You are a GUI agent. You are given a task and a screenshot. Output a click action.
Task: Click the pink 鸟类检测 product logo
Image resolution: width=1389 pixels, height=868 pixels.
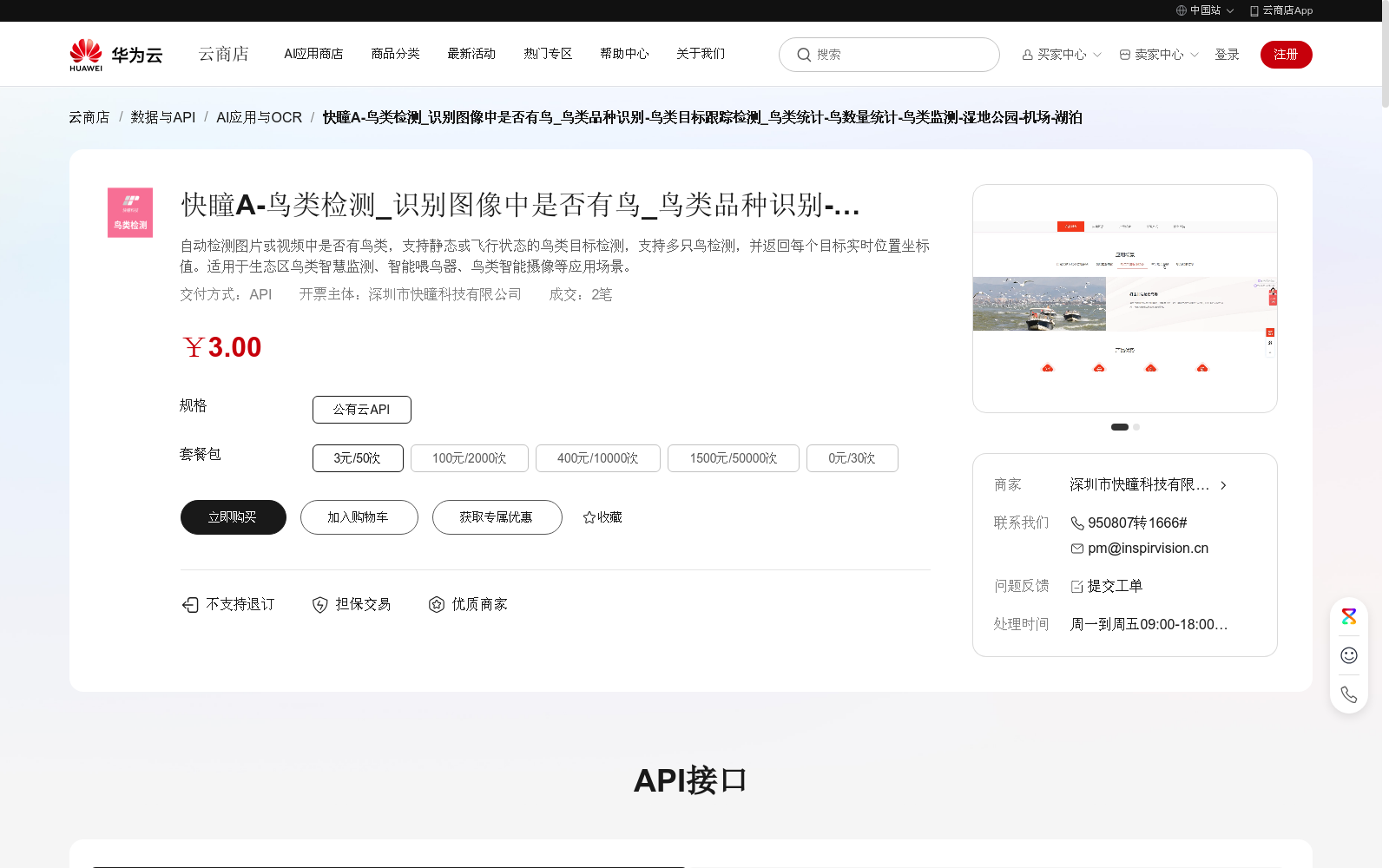pyautogui.click(x=130, y=213)
